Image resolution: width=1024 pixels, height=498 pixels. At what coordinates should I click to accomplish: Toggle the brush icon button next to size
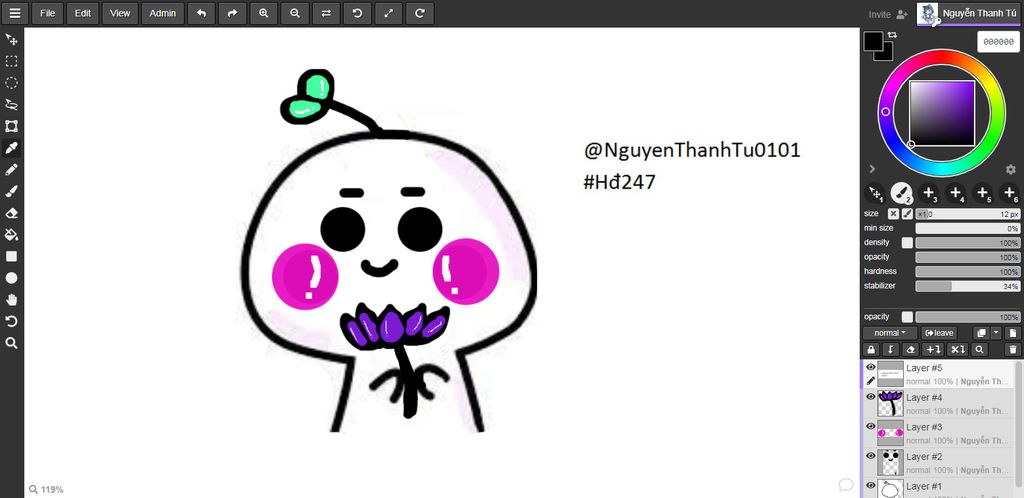pyautogui.click(x=907, y=213)
